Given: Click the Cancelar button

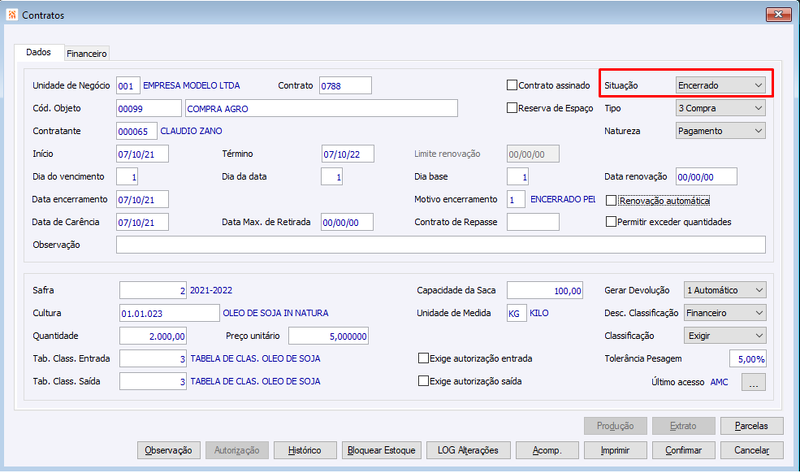Looking at the screenshot, I should coord(752,451).
